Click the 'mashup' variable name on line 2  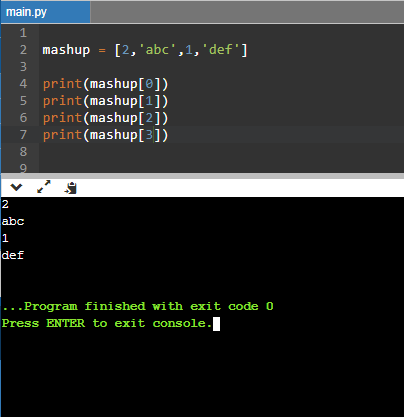tap(66, 50)
